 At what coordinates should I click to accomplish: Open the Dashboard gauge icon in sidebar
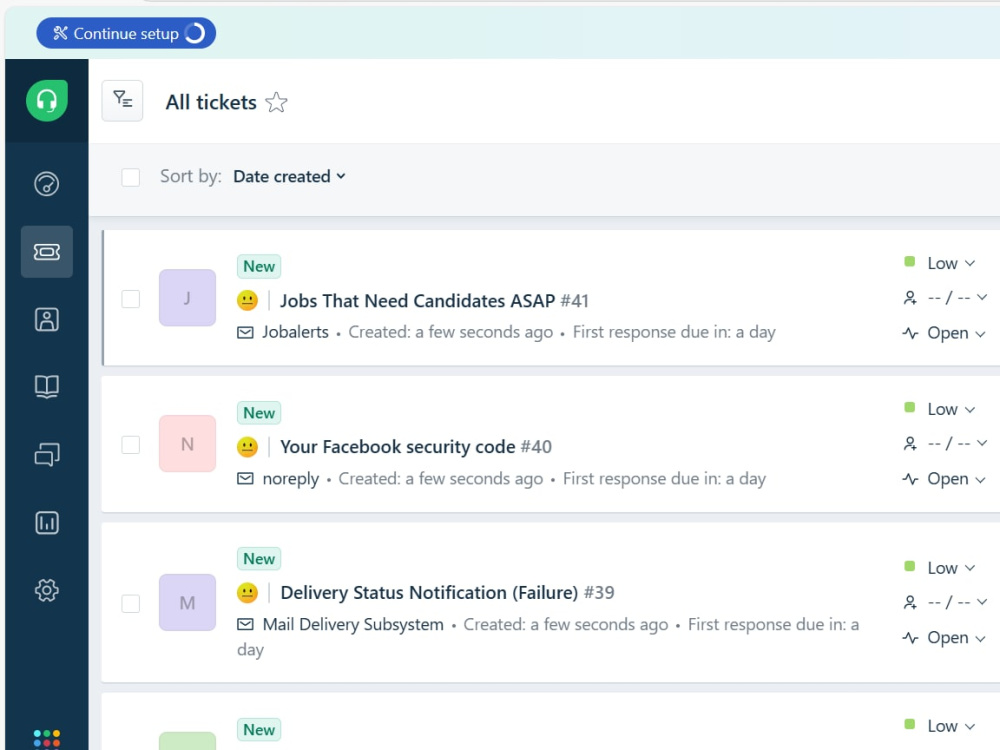pyautogui.click(x=47, y=184)
